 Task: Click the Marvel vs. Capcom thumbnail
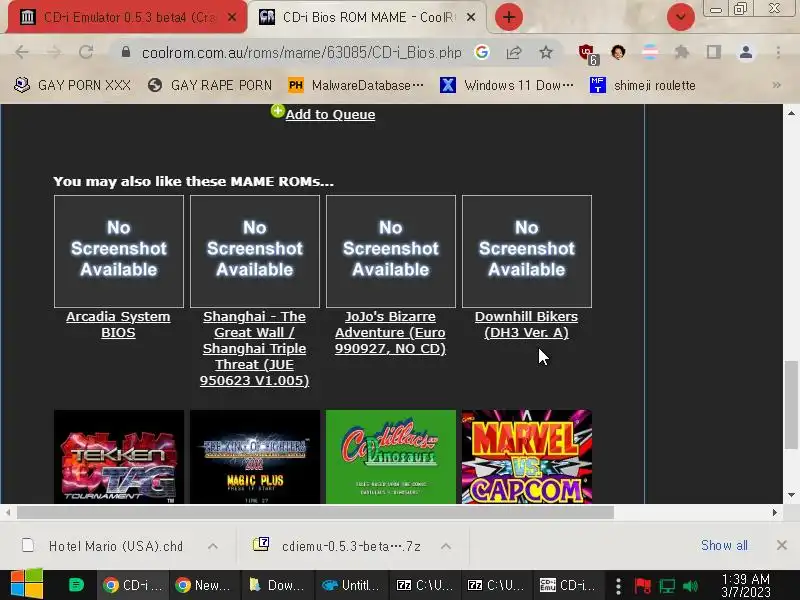point(527,457)
